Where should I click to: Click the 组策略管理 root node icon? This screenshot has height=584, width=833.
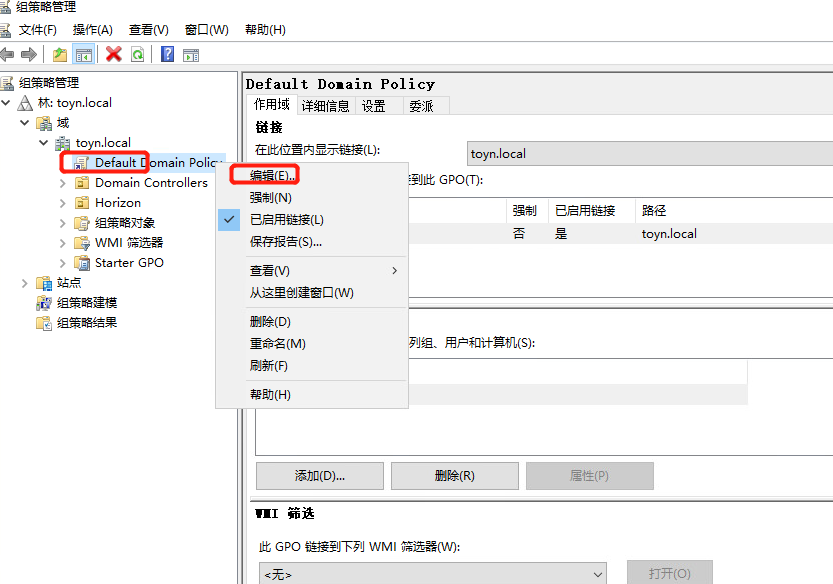[x=7, y=83]
